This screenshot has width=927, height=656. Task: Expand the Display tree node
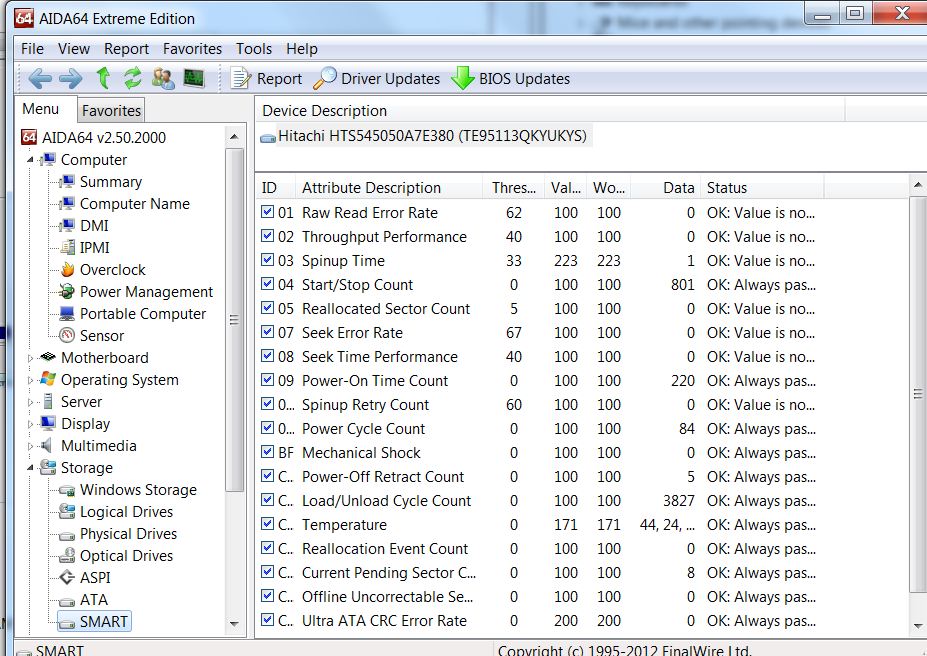pos(30,424)
